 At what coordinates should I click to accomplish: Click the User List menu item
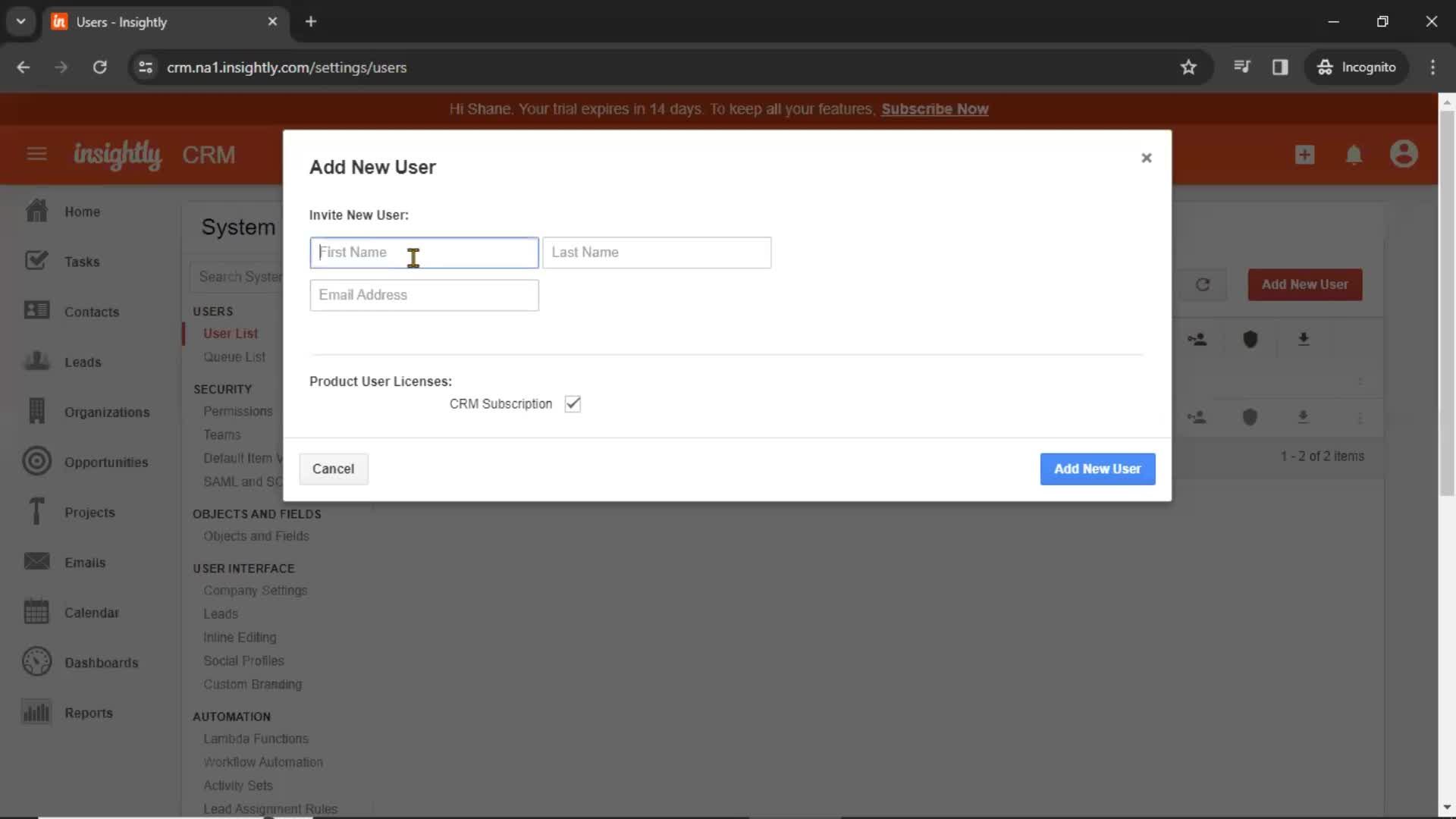(x=231, y=333)
